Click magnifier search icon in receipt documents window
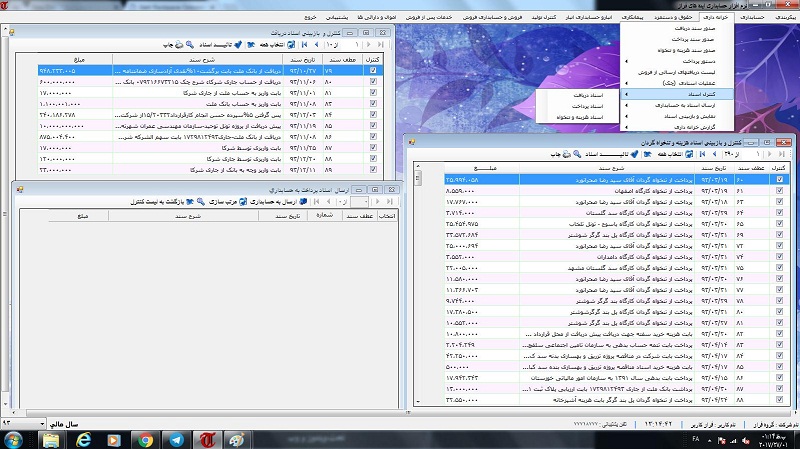 [190, 45]
